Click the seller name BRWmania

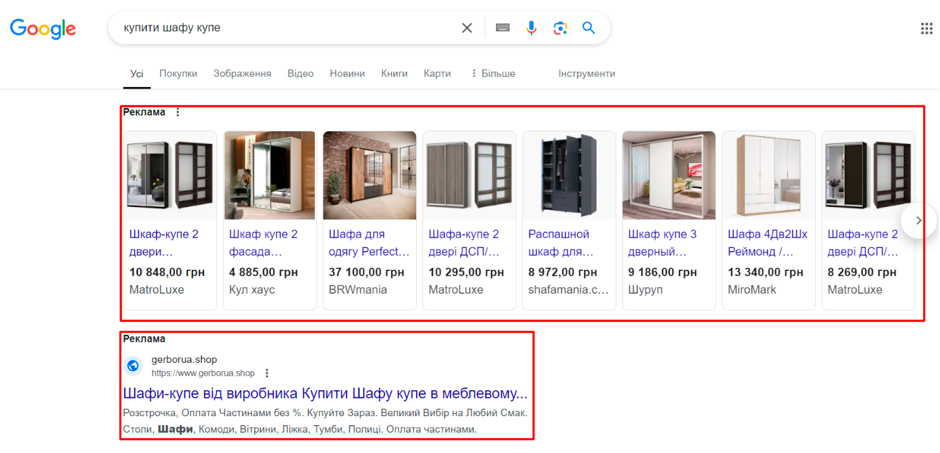pos(358,290)
